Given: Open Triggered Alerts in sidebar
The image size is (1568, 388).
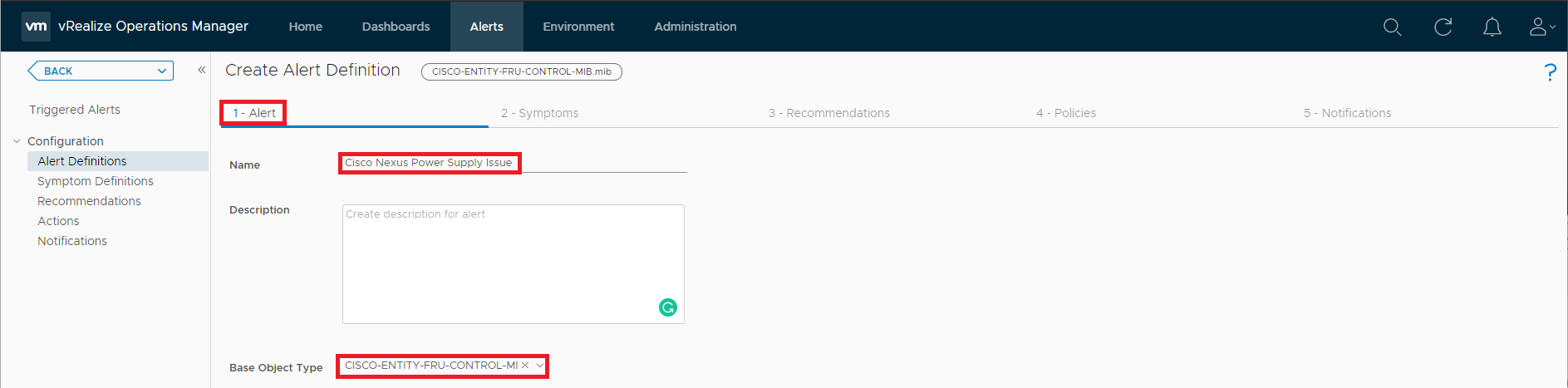Looking at the screenshot, I should click(x=75, y=110).
